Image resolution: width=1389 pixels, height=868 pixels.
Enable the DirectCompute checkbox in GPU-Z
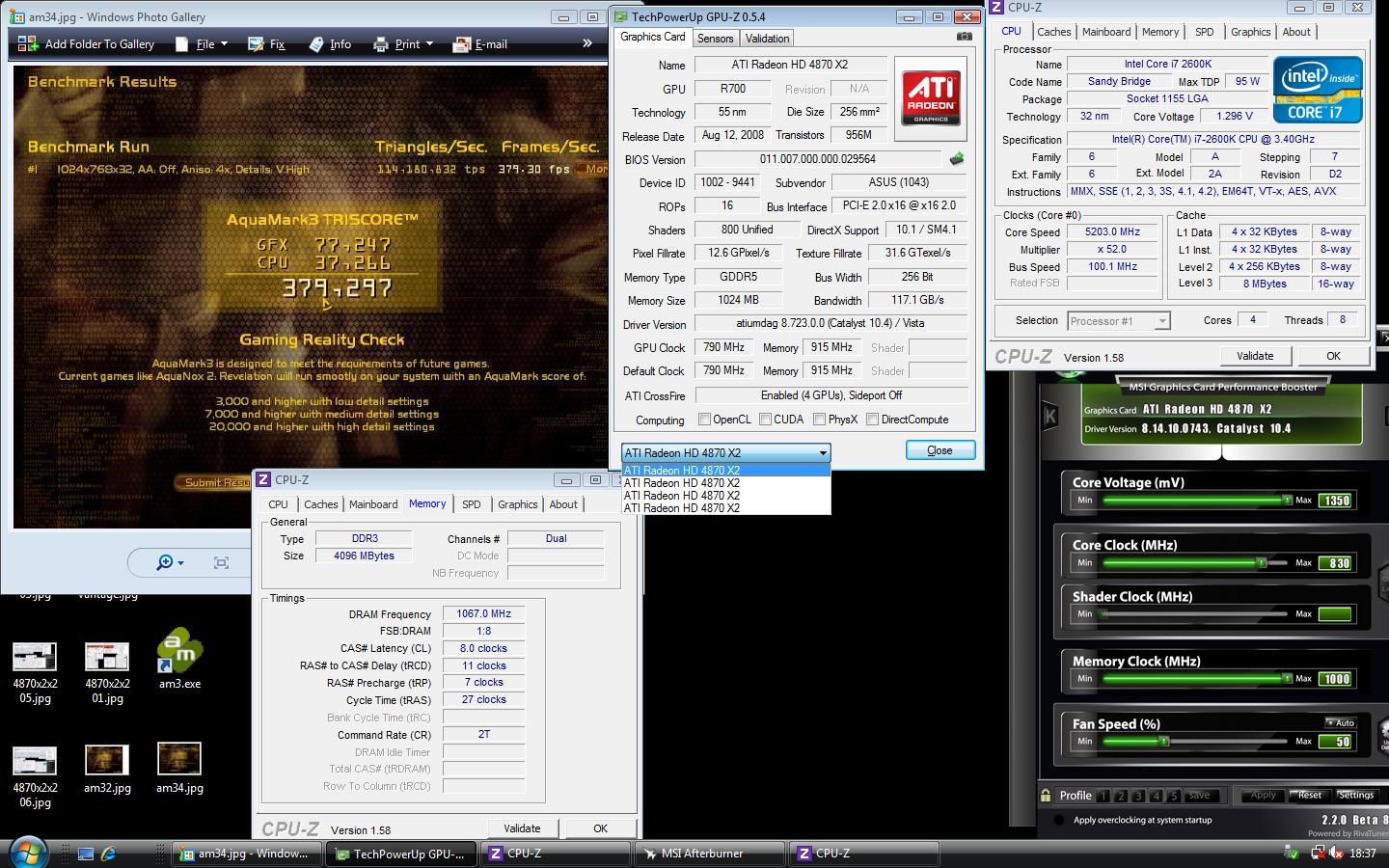tap(872, 420)
